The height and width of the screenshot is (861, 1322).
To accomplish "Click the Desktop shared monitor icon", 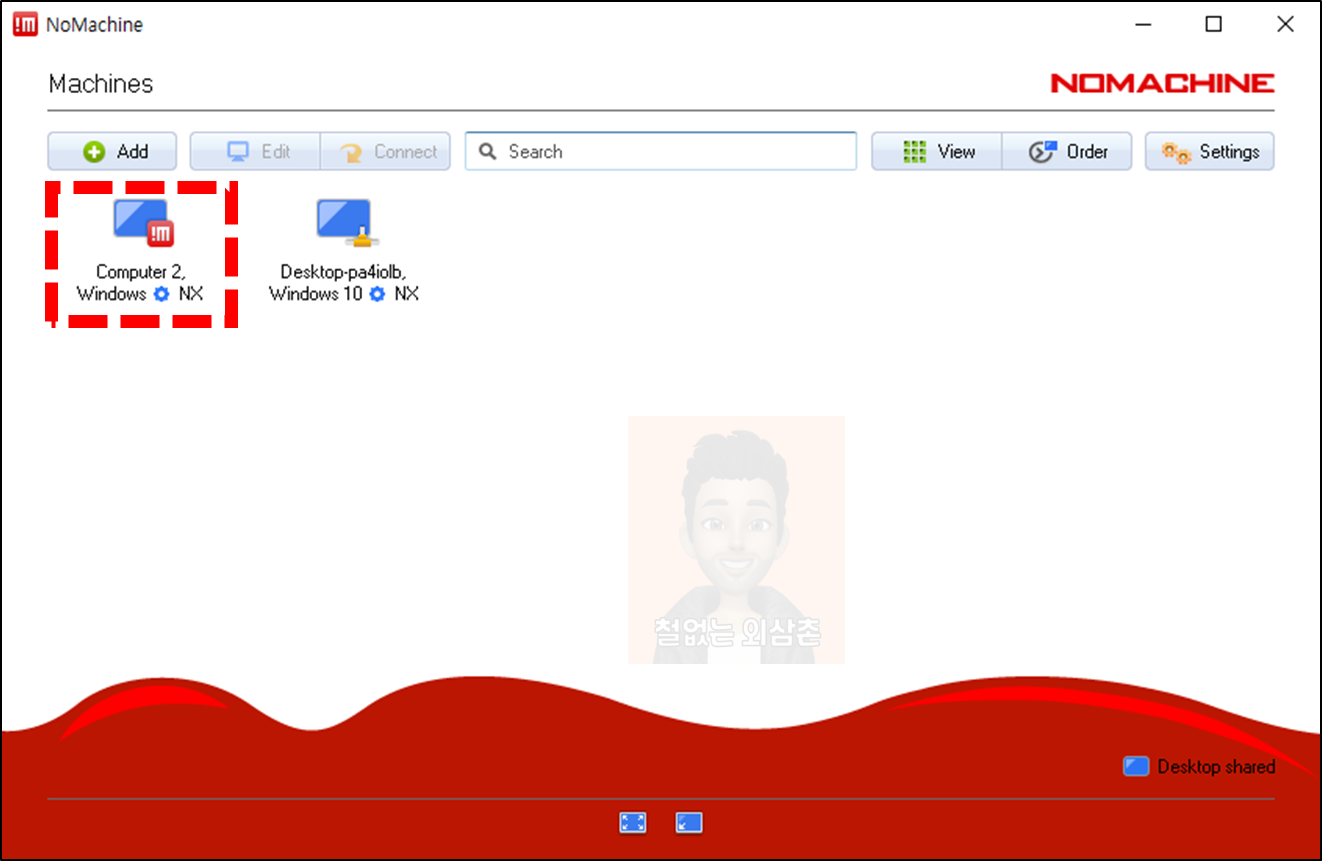I will [x=1136, y=767].
